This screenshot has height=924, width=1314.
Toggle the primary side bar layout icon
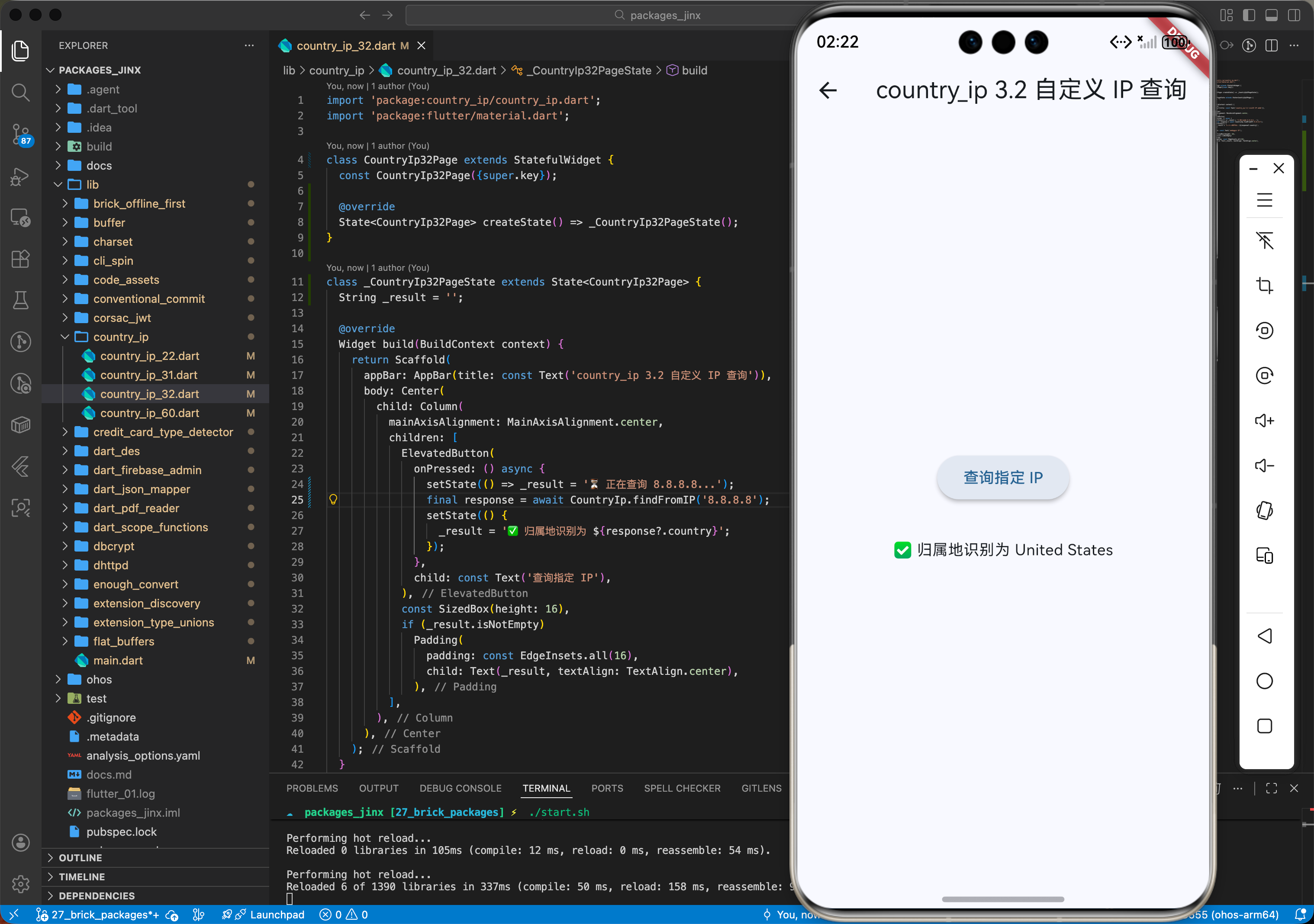pyautogui.click(x=1249, y=16)
